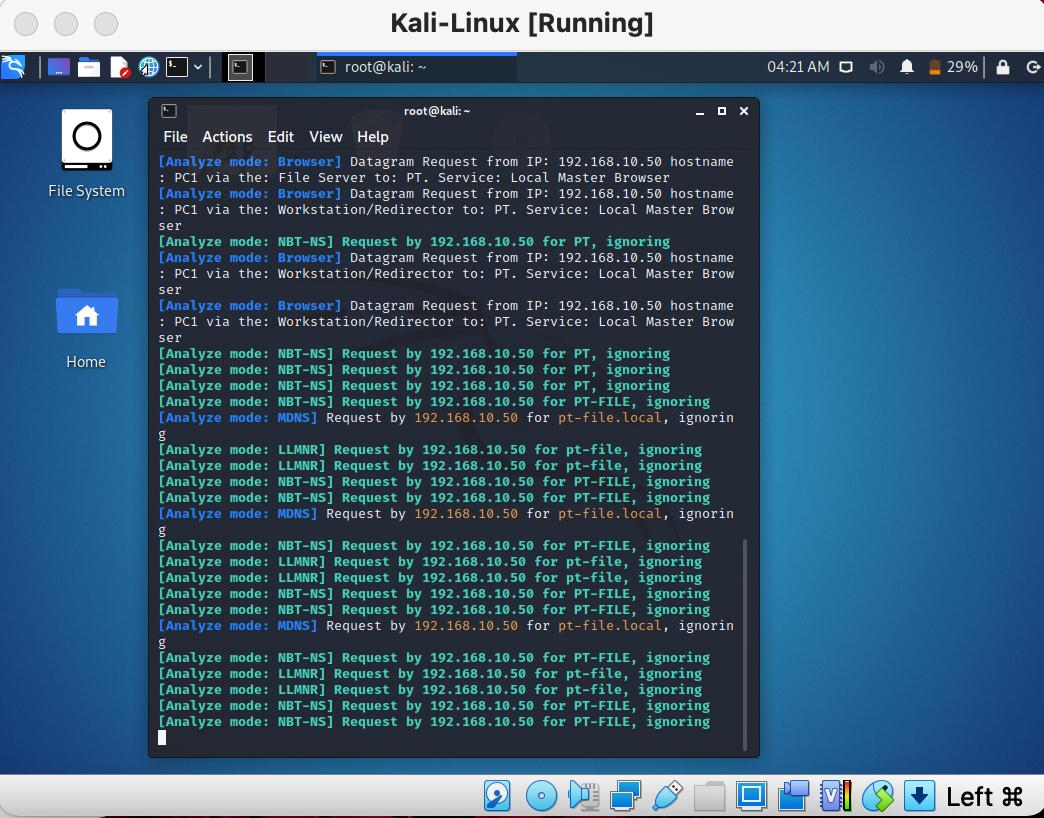The width and height of the screenshot is (1044, 818).
Task: Launch the text editor panel icon
Action: click(x=119, y=67)
